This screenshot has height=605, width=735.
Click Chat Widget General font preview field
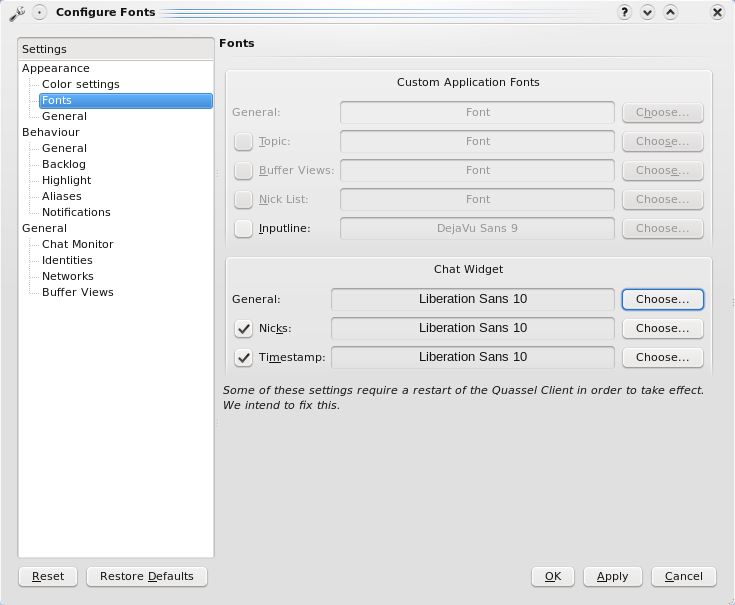click(x=473, y=299)
